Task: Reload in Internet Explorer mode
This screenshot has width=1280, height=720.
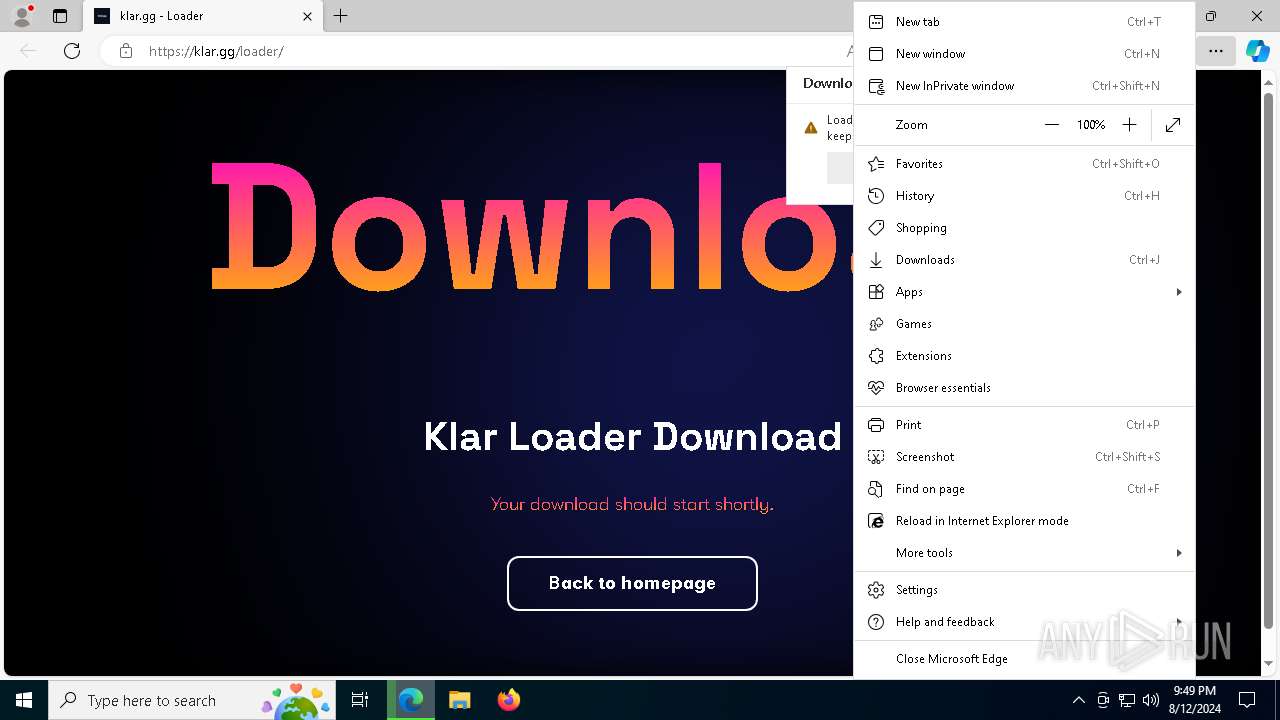Action: click(x=1025, y=521)
